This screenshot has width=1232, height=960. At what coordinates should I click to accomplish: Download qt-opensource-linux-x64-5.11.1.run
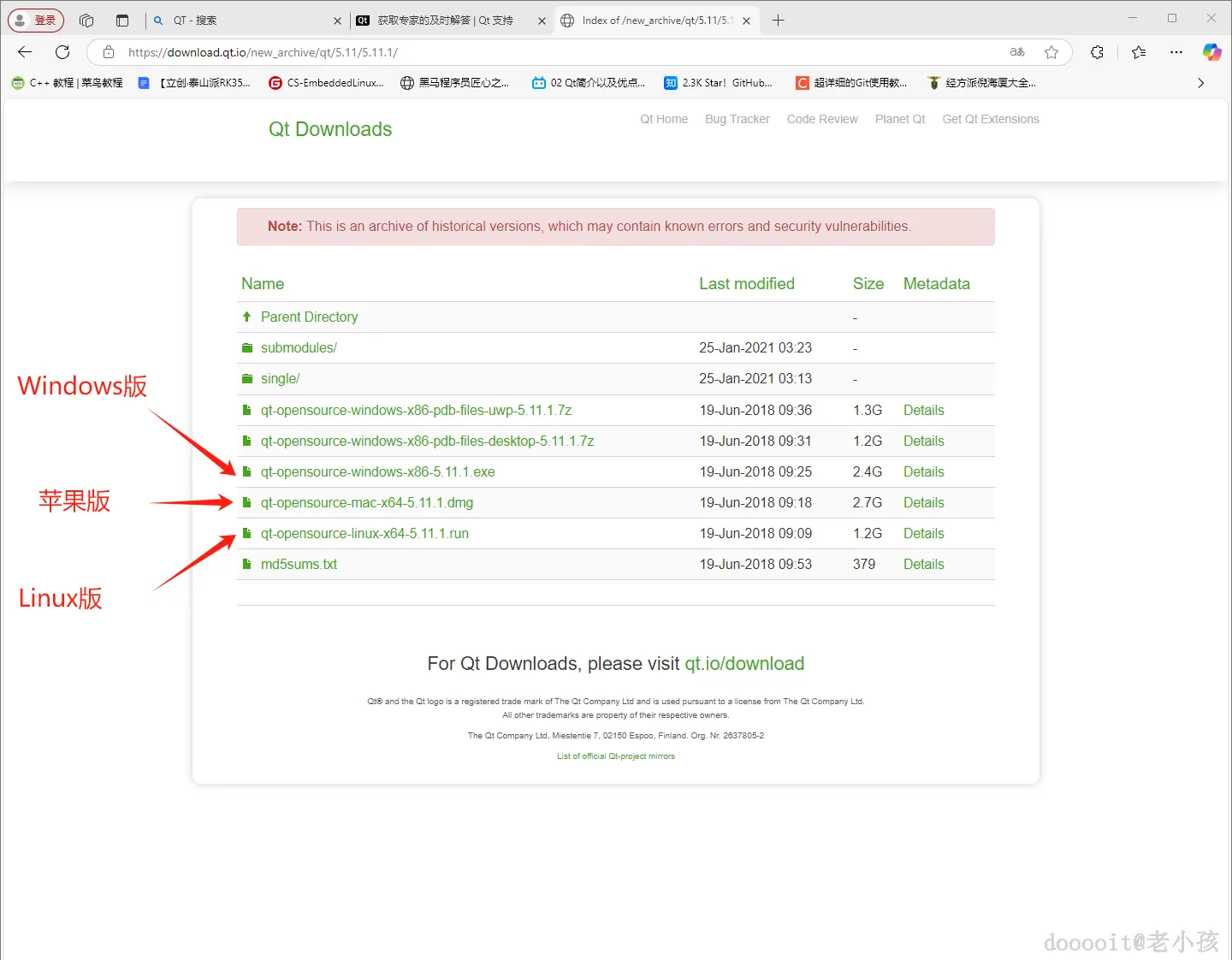[x=364, y=534]
